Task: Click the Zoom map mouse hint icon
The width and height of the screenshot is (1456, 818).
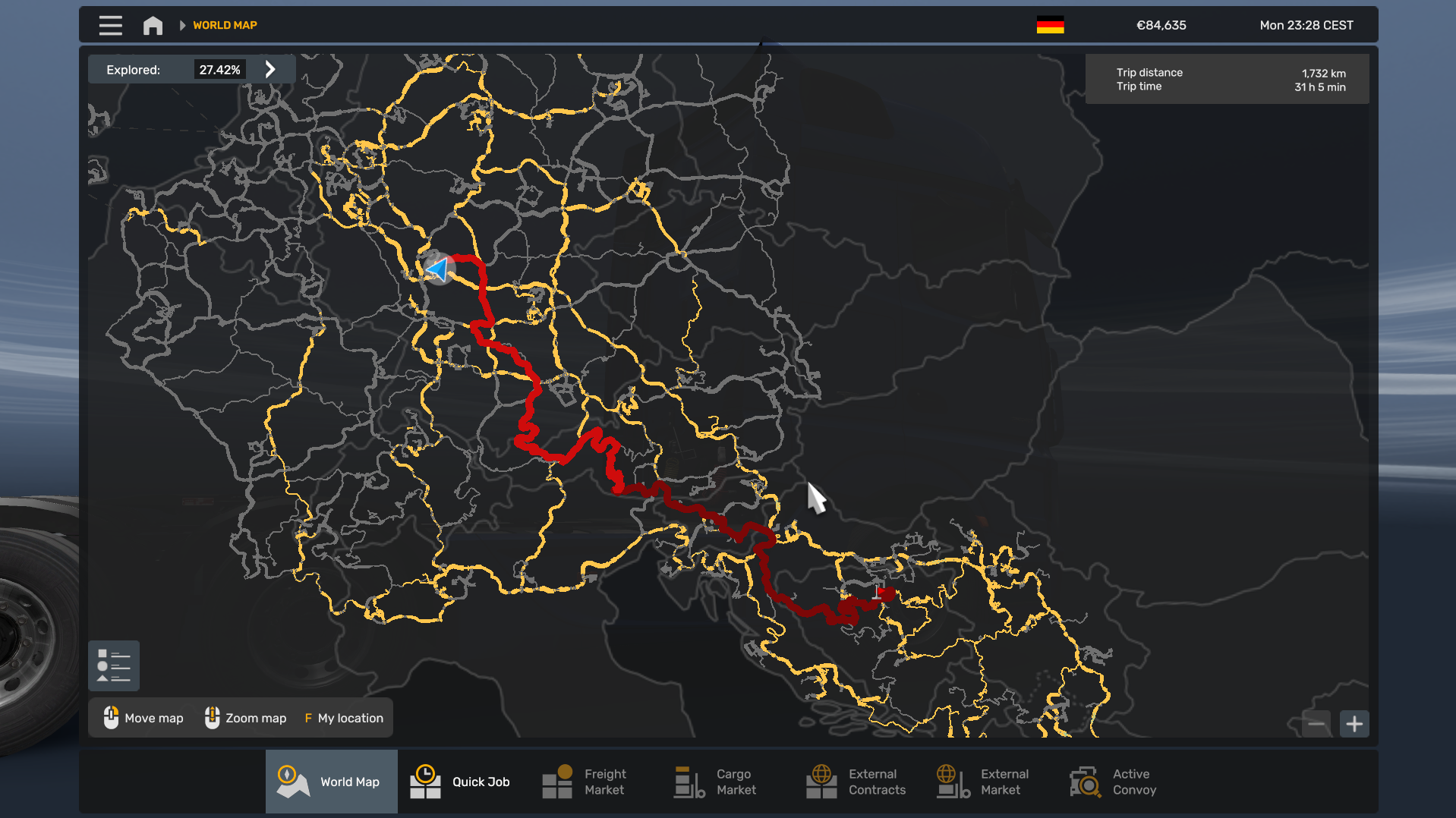Action: pyautogui.click(x=212, y=717)
